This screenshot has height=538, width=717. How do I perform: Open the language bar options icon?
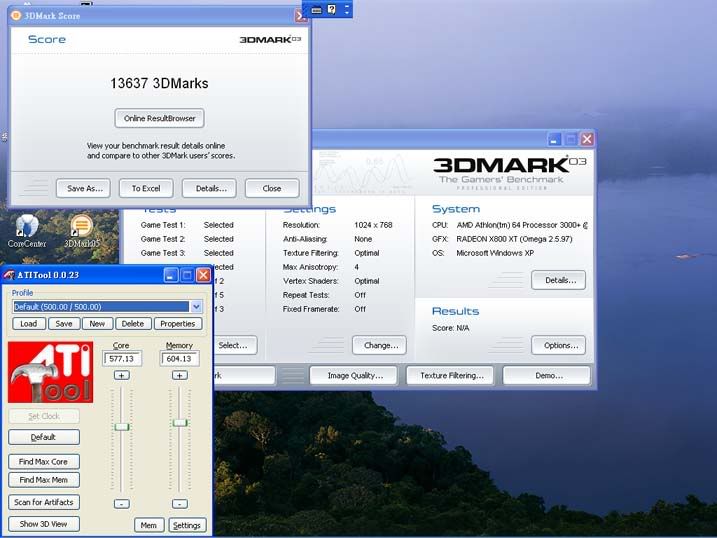[x=347, y=10]
